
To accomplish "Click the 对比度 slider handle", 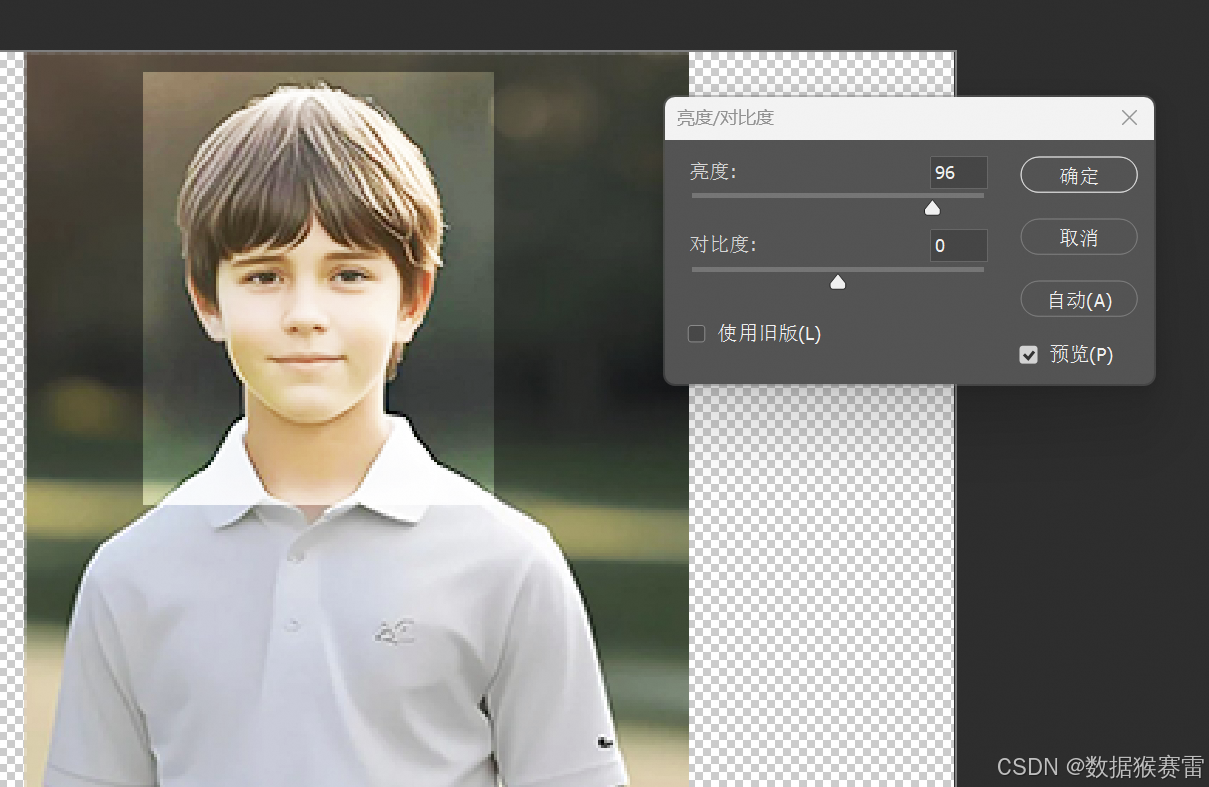I will pos(838,282).
